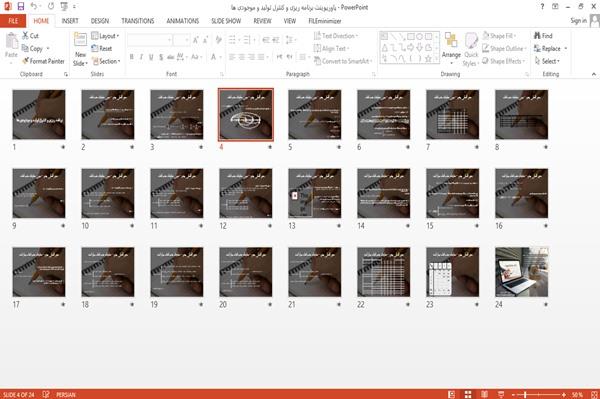
Task: Click the Find binoculars icon
Action: coord(537,36)
